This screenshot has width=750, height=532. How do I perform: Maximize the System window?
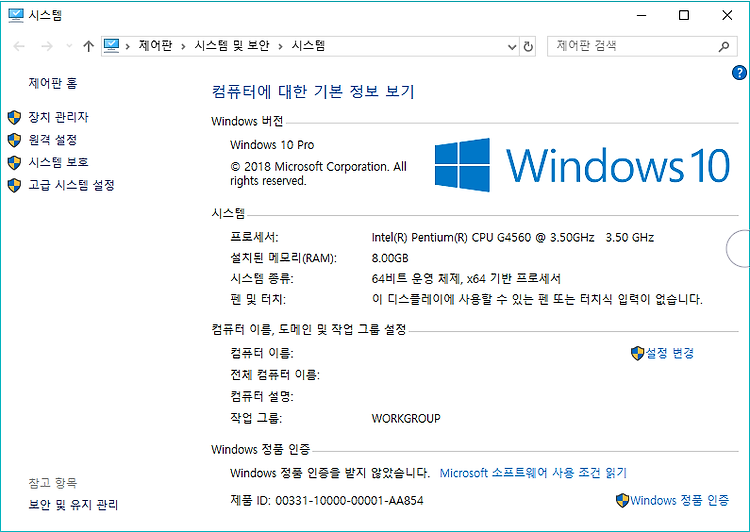684,15
